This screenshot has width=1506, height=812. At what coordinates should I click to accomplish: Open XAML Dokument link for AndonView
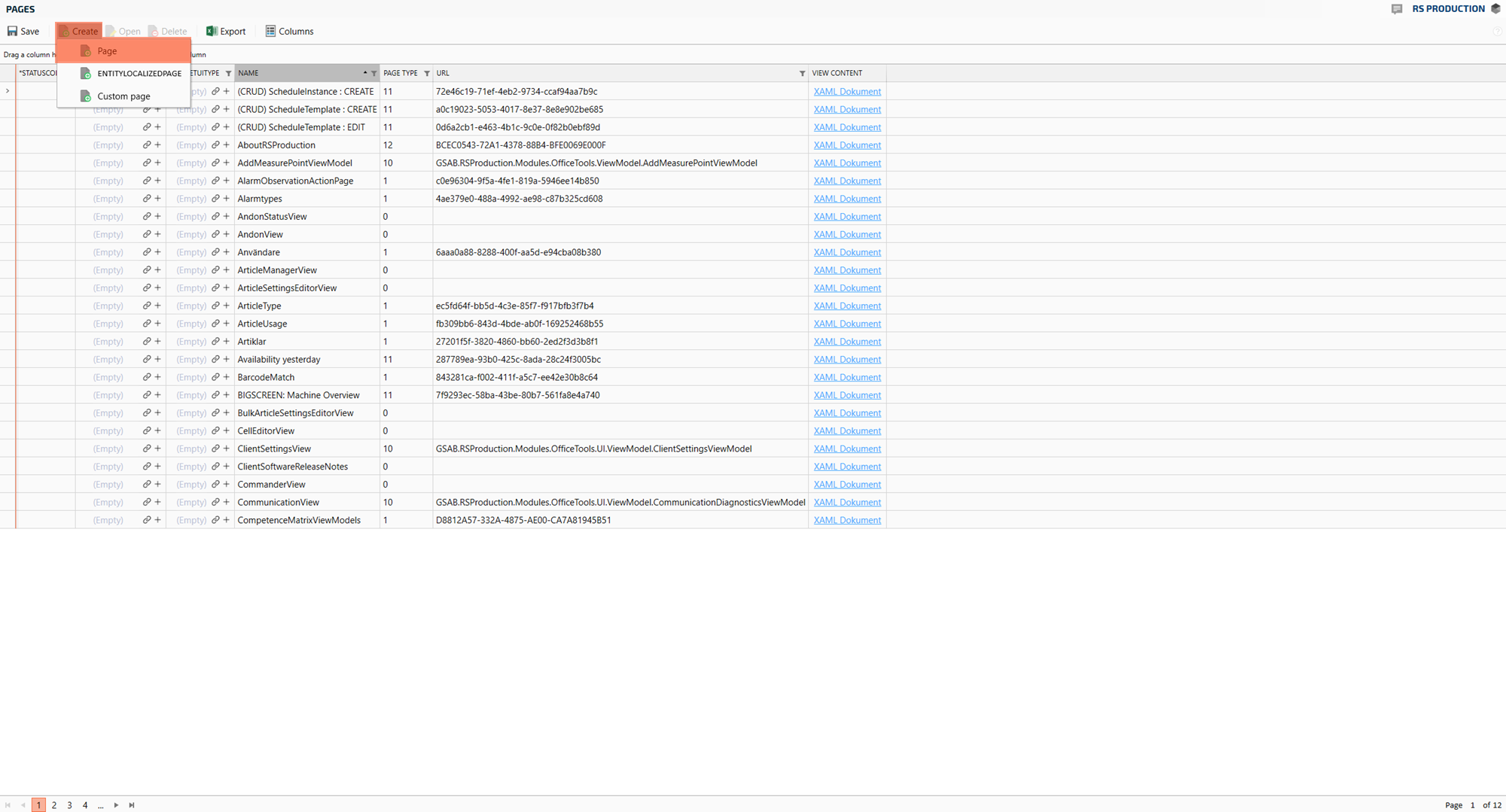[846, 235]
